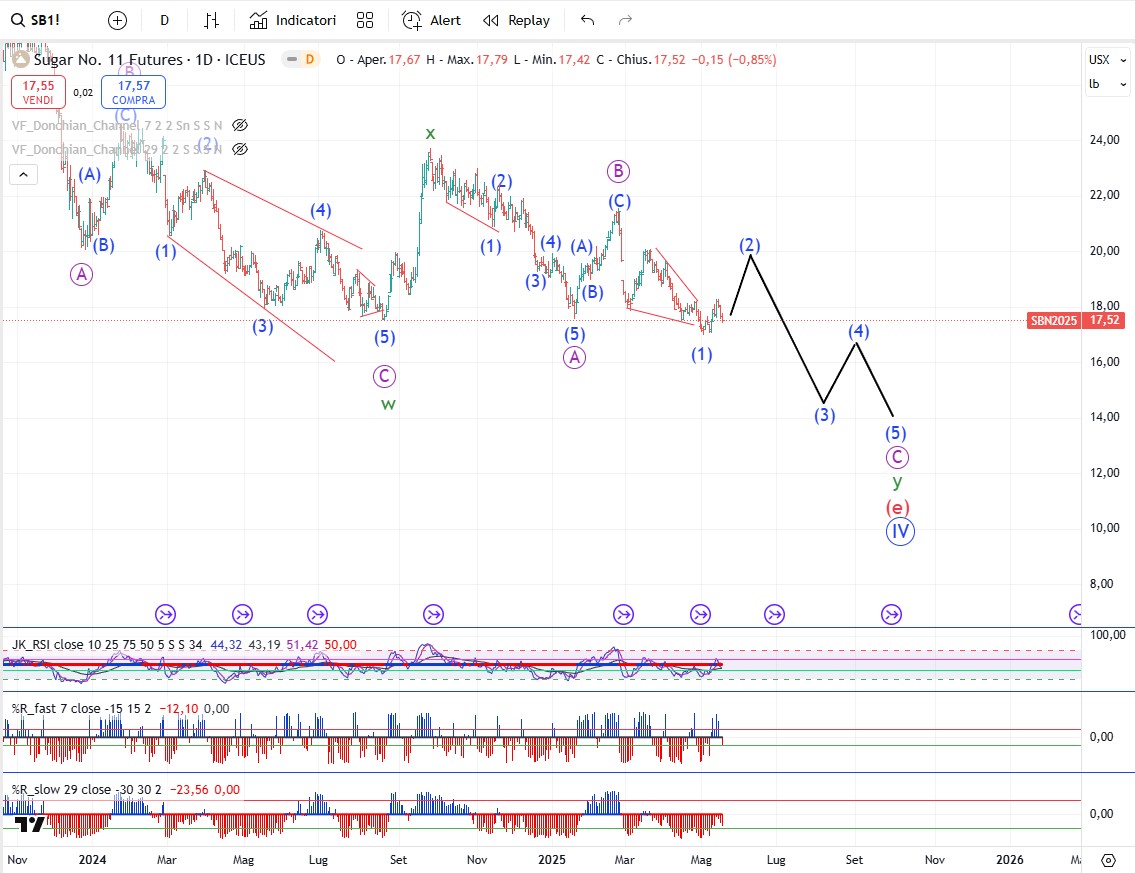Click contract rollover marker near Mag 2025
1135x873 pixels.
[x=701, y=615]
